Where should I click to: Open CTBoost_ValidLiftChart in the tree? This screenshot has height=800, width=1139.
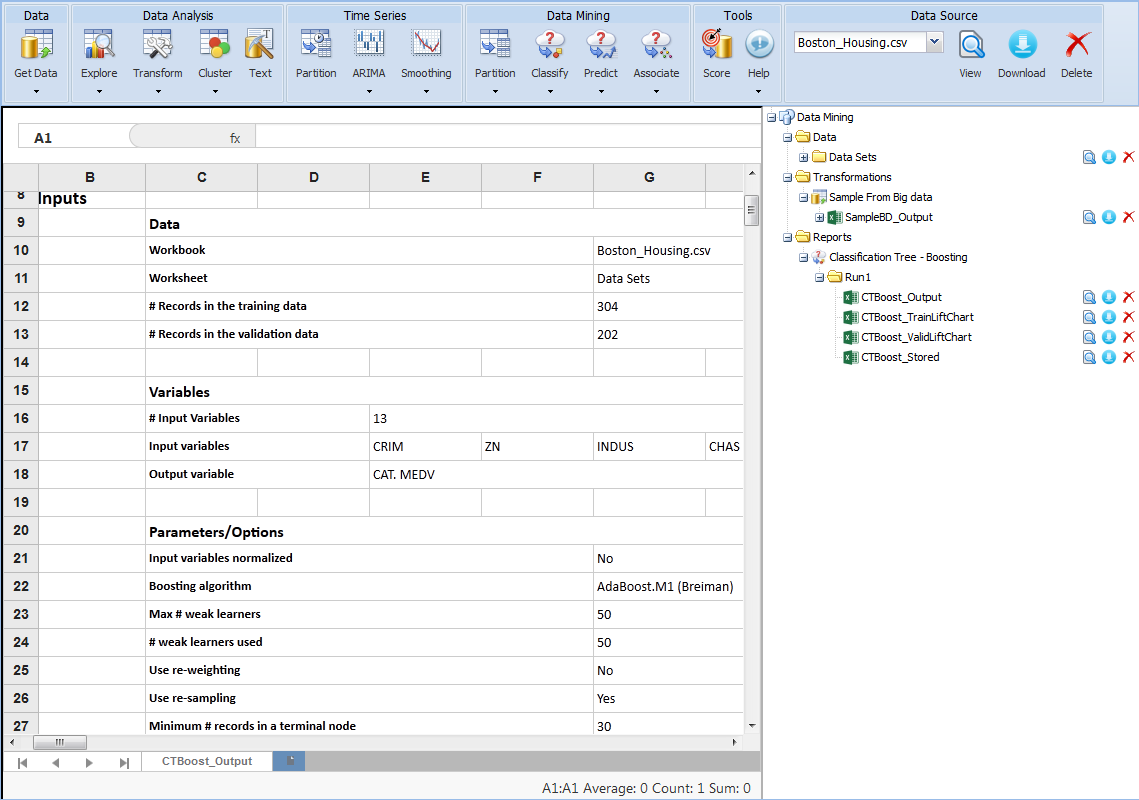[915, 337]
